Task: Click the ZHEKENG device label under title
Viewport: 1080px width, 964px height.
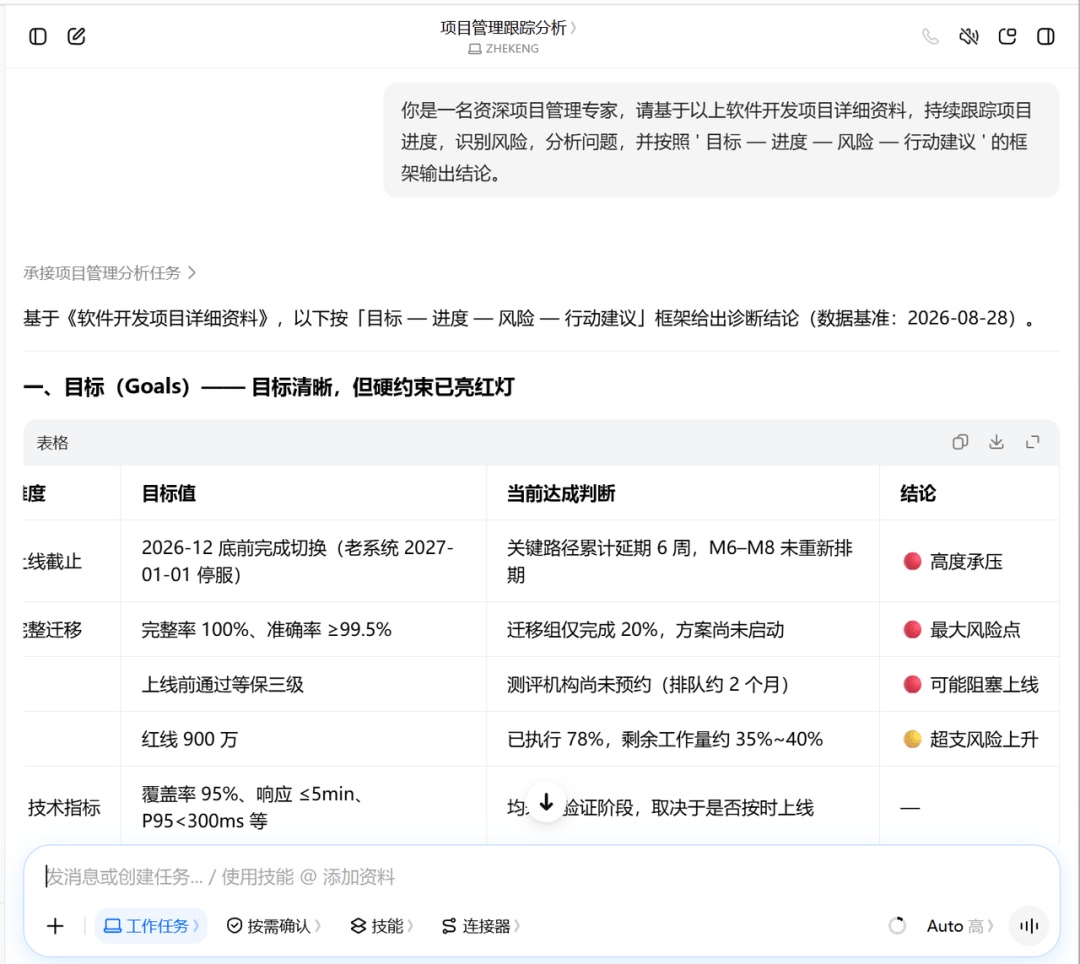Action: pos(503,49)
